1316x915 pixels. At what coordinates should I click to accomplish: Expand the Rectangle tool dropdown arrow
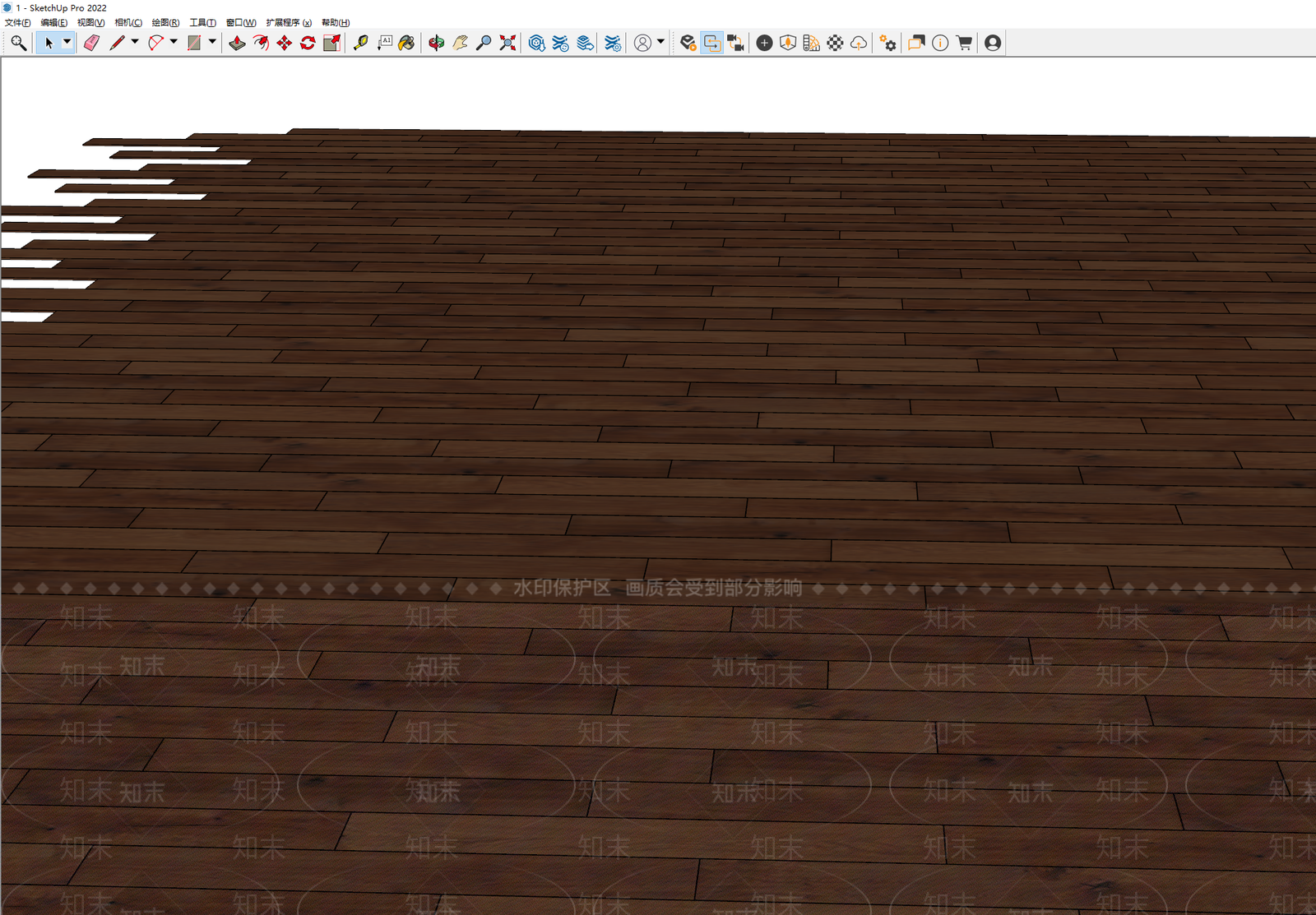point(212,42)
